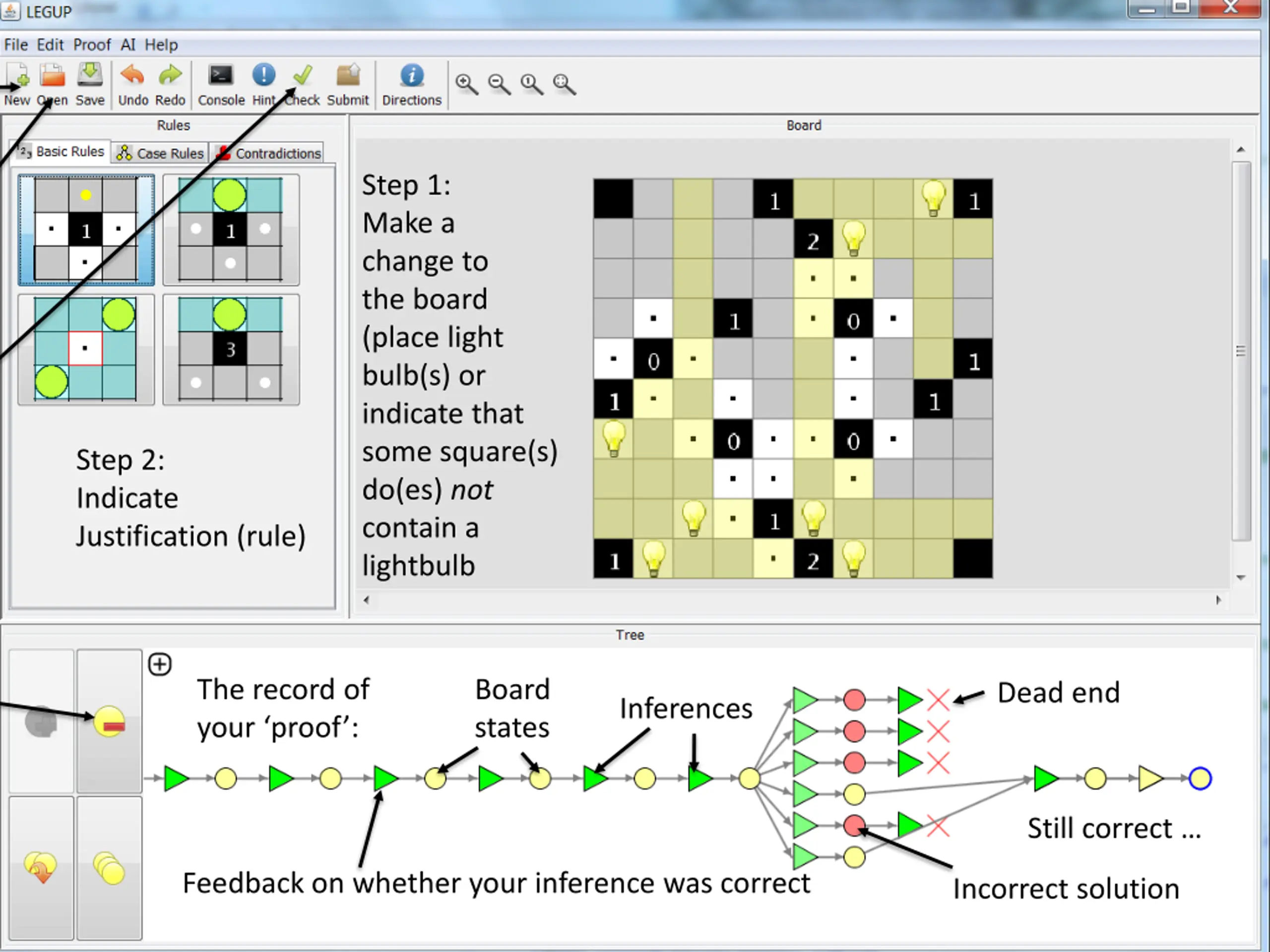This screenshot has height=952, width=1270.
Task: Switch to the Case Rules tab
Action: [x=161, y=153]
